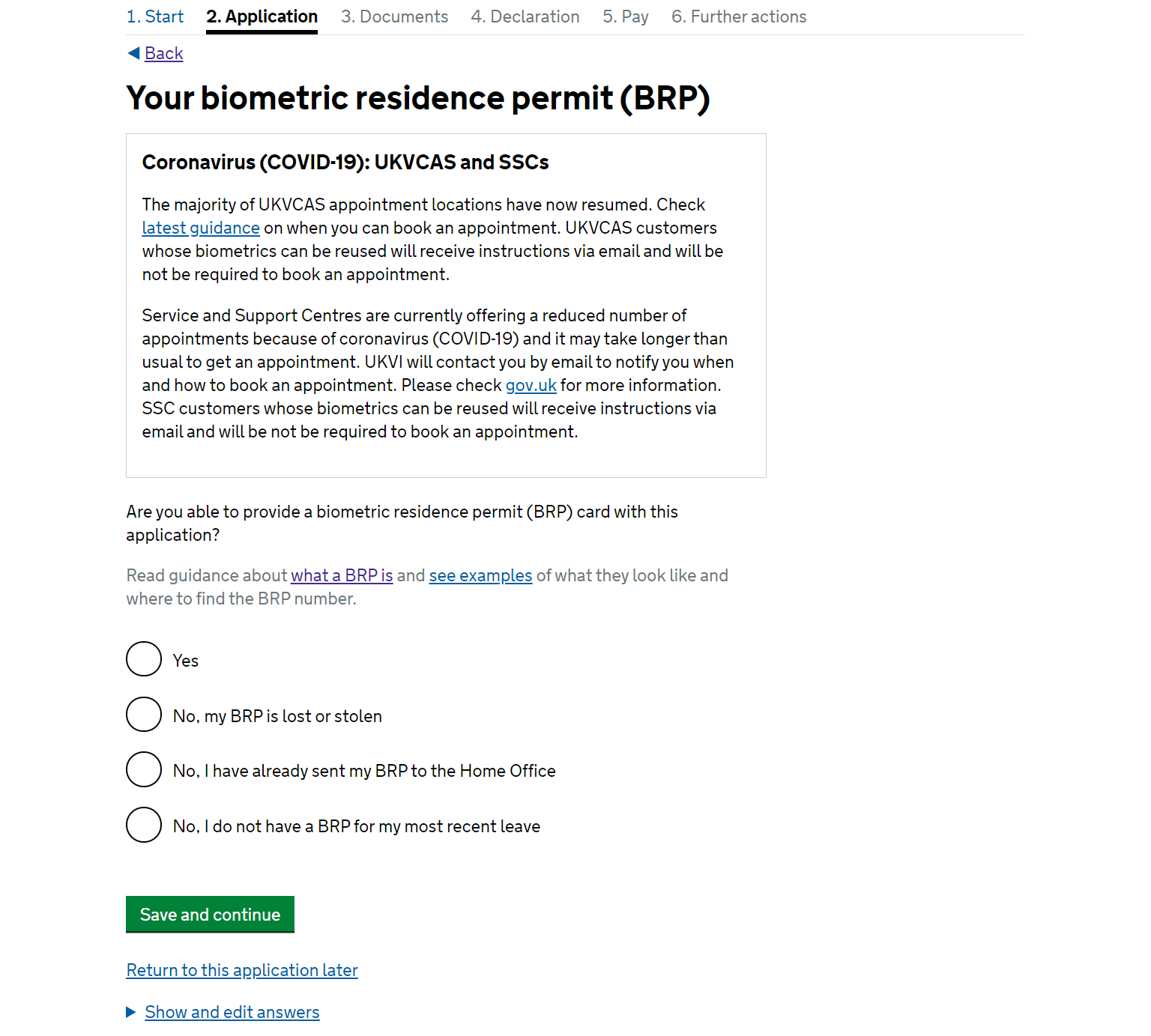1151x1036 pixels.
Task: Open the 2. Application step tab
Action: (x=262, y=16)
